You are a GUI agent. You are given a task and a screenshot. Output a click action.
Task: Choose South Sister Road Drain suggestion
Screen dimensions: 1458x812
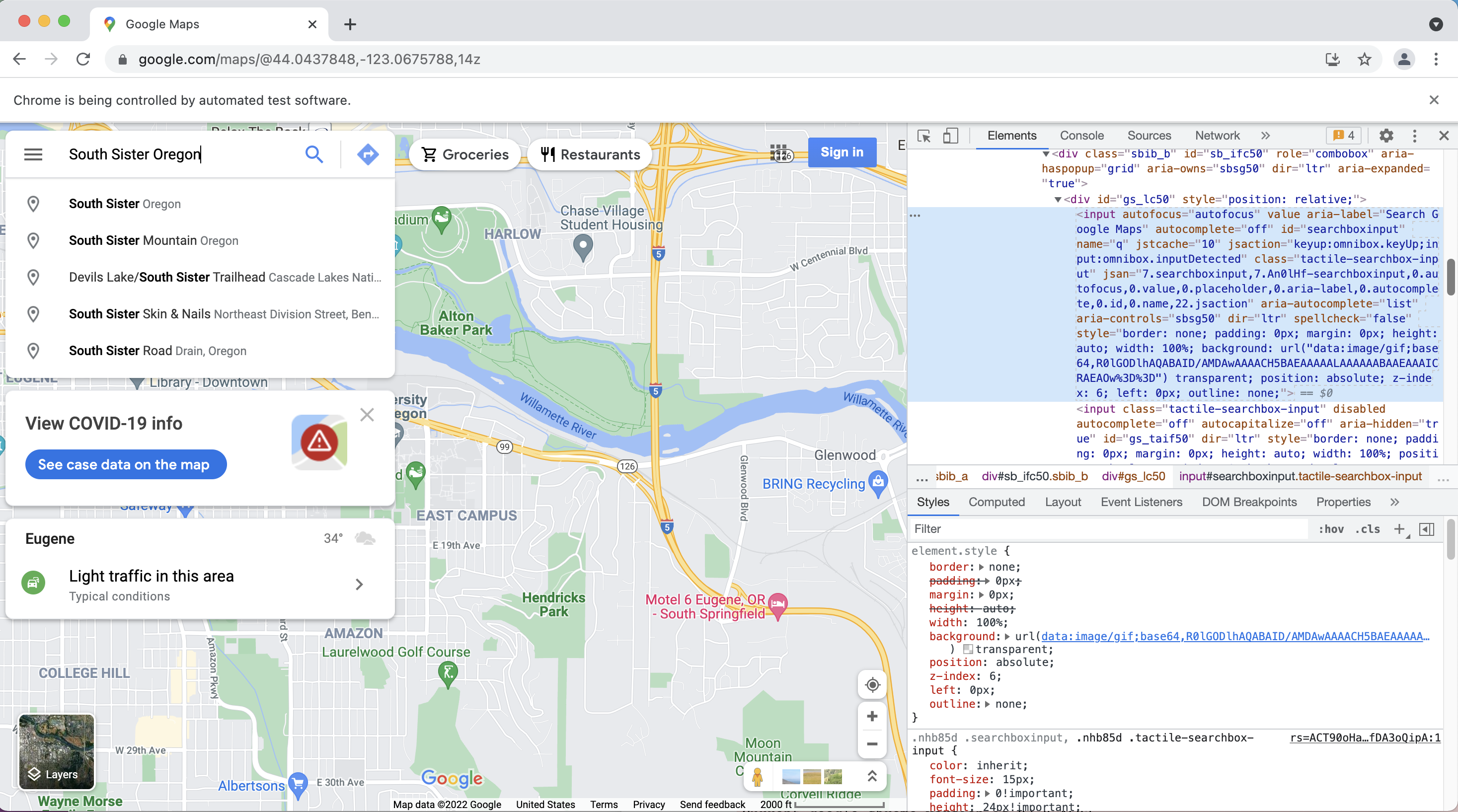[200, 351]
